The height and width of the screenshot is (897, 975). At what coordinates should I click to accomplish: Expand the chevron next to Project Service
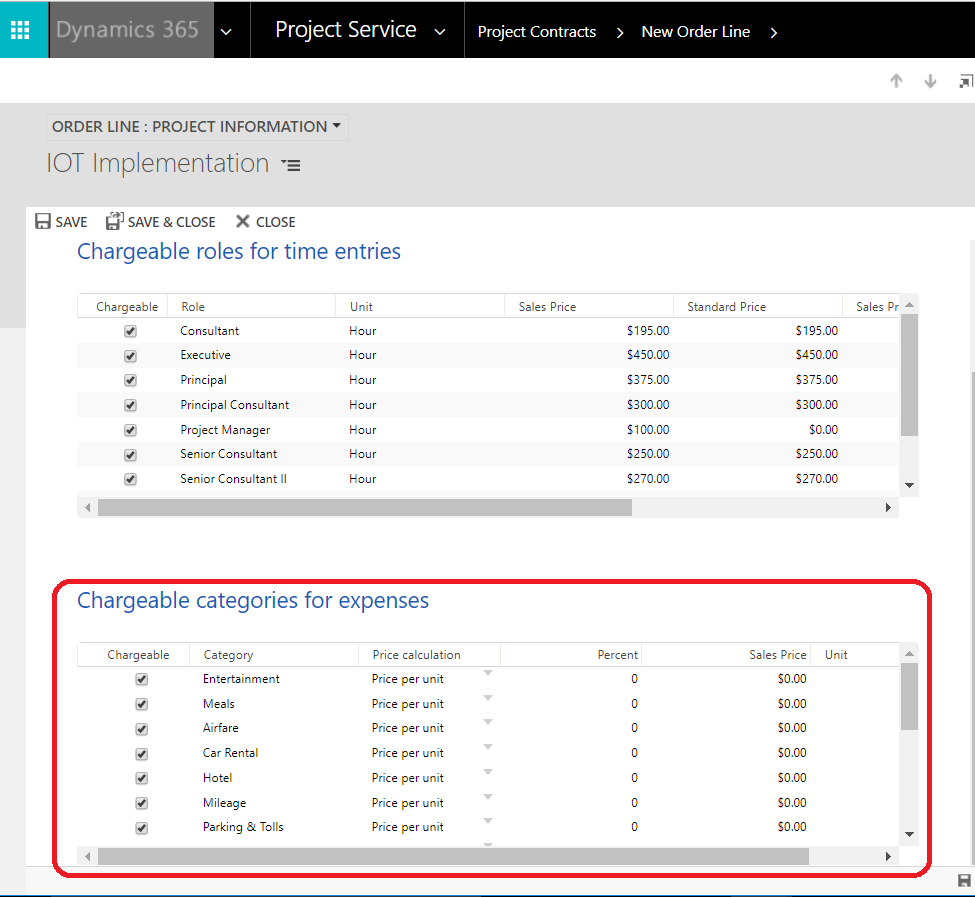point(440,32)
